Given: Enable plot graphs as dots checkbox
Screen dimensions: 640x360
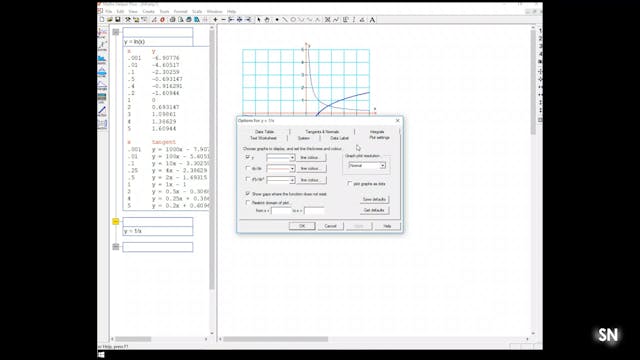Looking at the screenshot, I should pos(349,184).
